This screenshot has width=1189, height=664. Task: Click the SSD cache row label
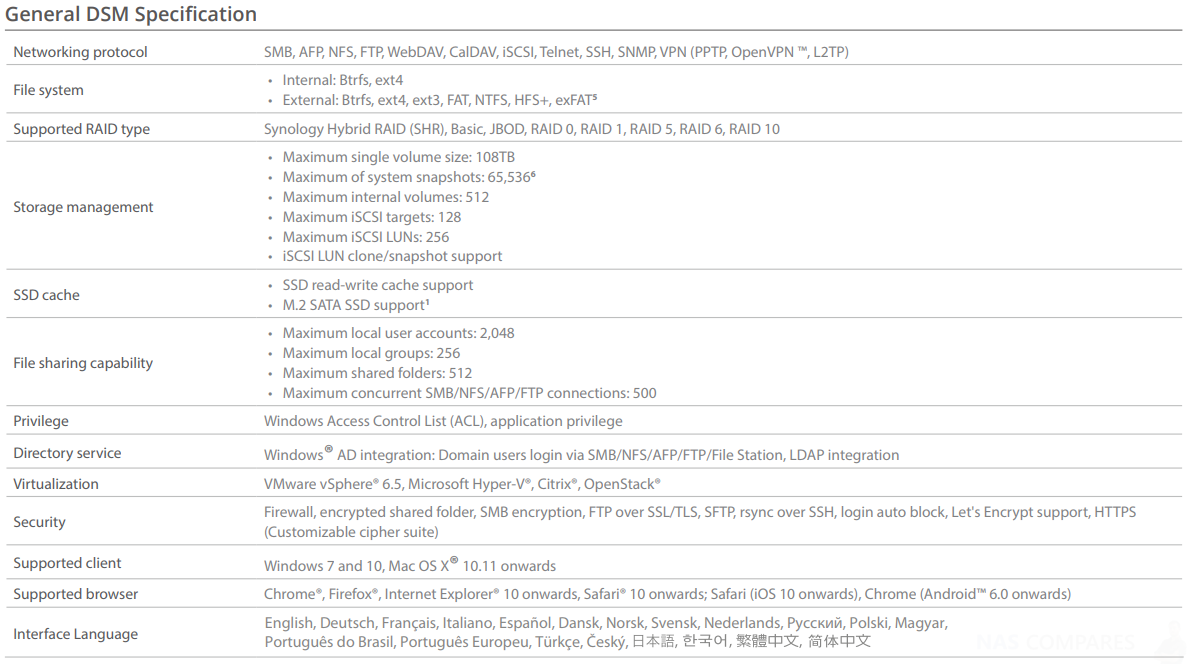click(46, 295)
